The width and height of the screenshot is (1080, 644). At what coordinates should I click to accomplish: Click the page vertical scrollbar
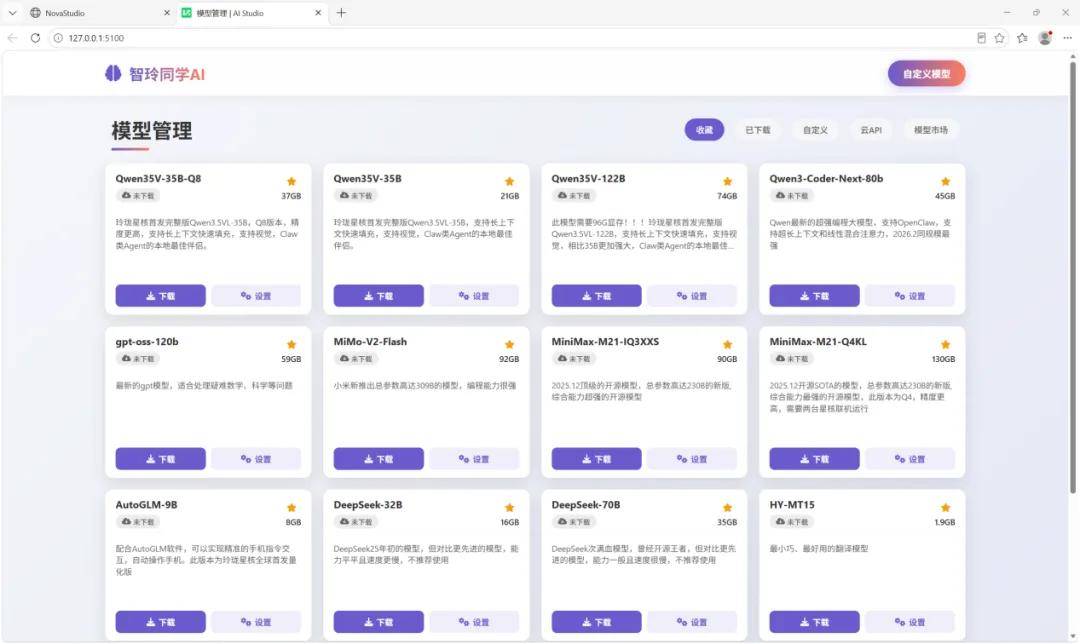click(x=1072, y=277)
